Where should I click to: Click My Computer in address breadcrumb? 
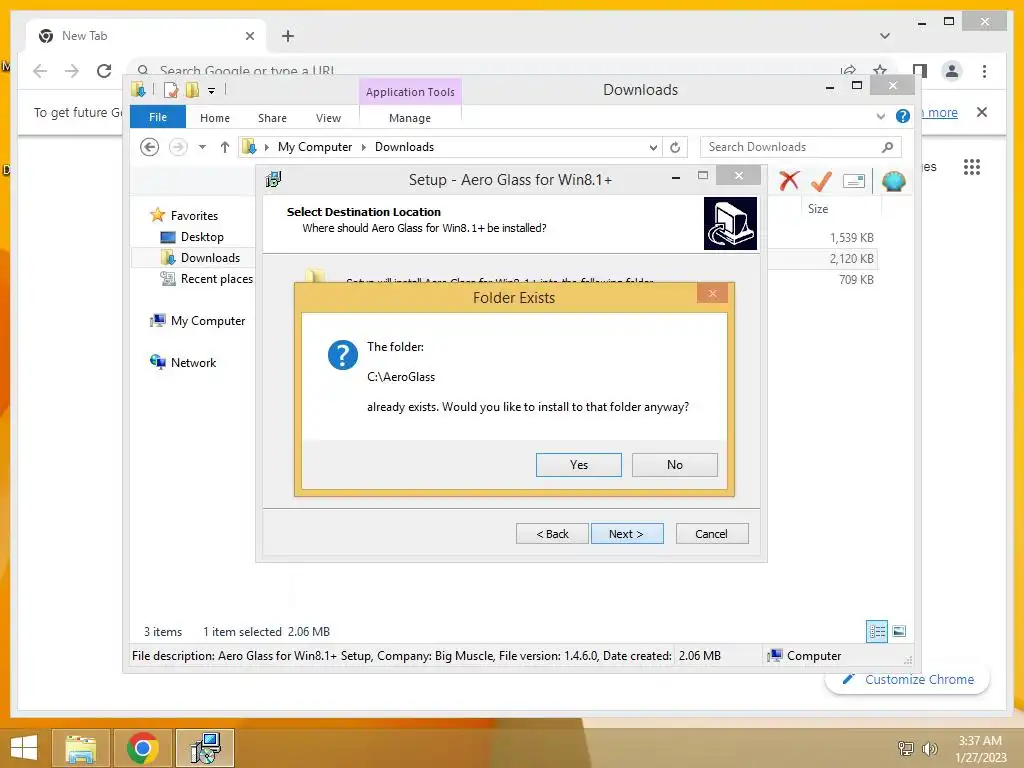coord(315,147)
